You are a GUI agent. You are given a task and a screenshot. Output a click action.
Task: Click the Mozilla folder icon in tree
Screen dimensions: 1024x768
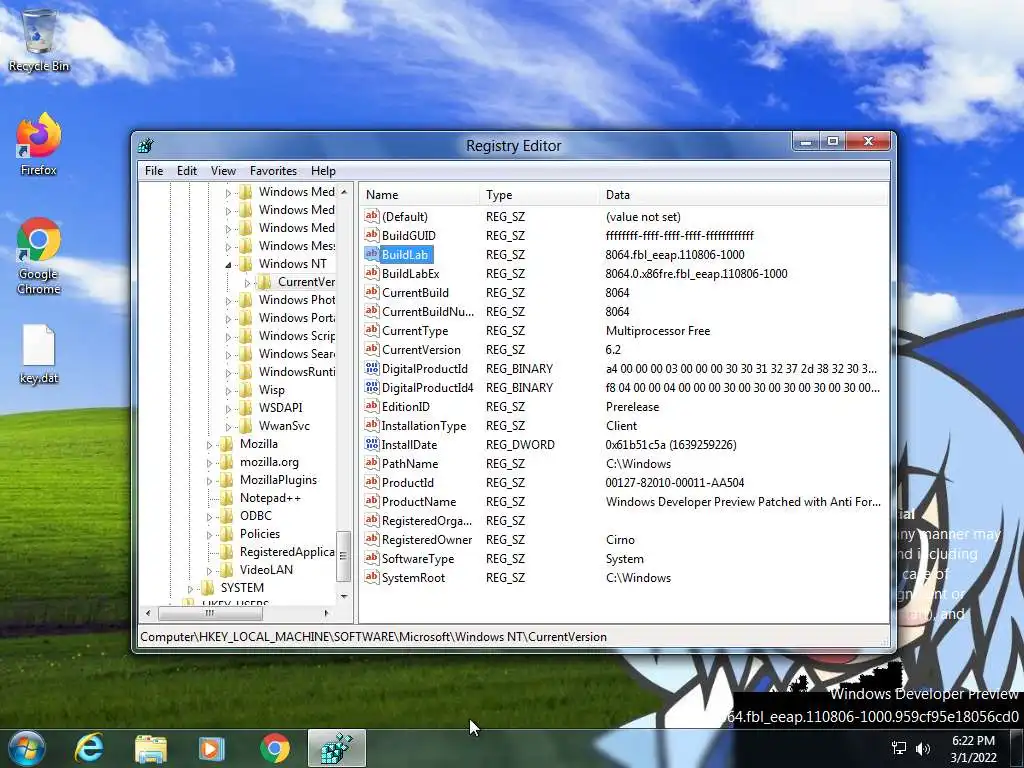pyautogui.click(x=227, y=443)
